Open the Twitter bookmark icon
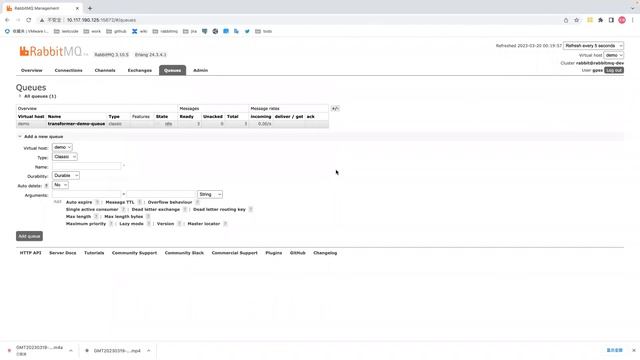This screenshot has width=640, height=360. (247, 31)
